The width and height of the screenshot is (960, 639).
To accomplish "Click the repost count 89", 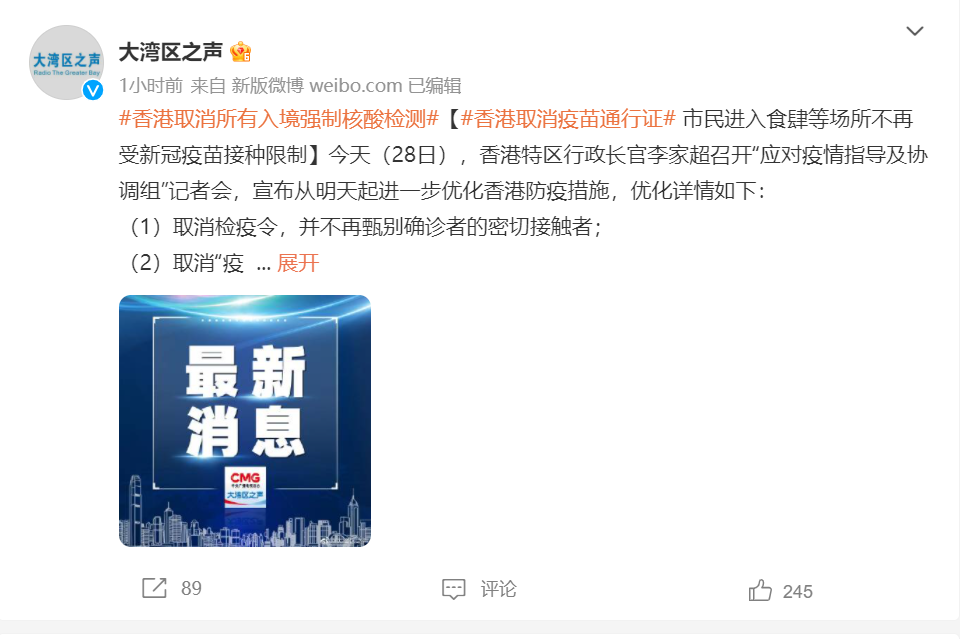I will (191, 588).
